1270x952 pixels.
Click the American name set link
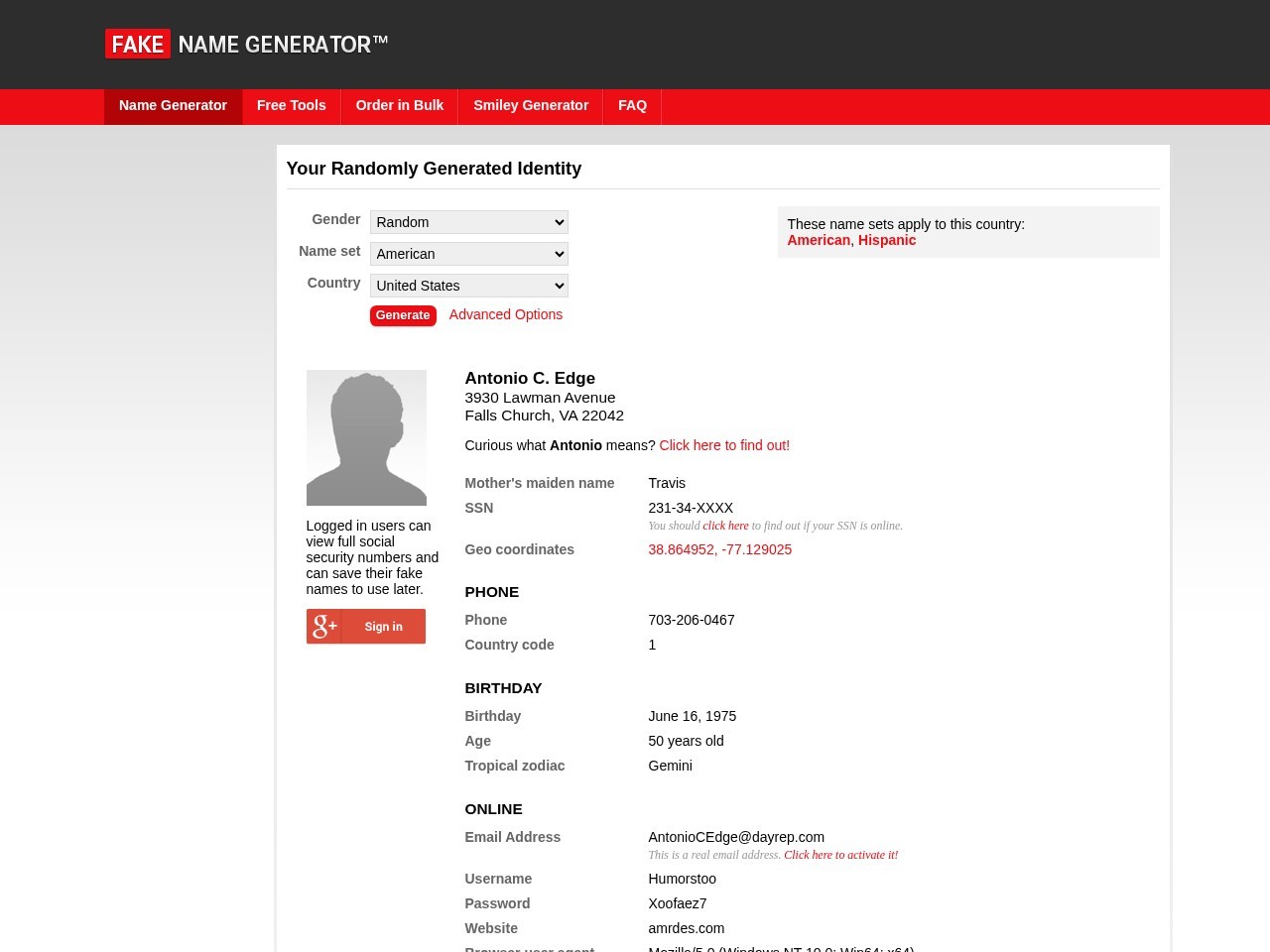[x=819, y=240]
